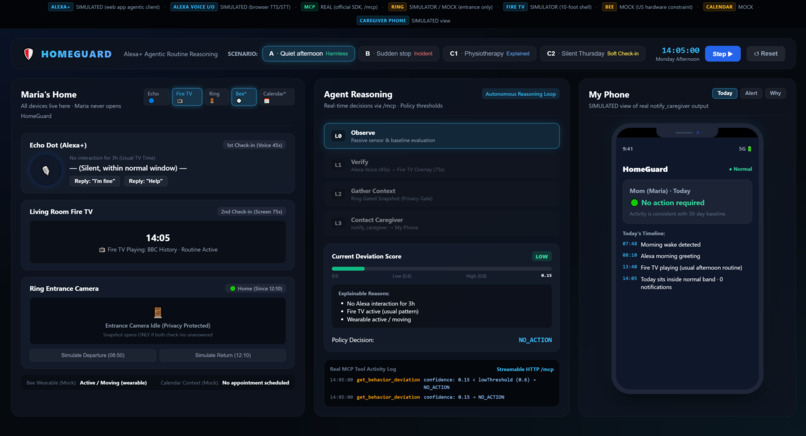Click the Echo Dot microphone orb icon

(46, 170)
